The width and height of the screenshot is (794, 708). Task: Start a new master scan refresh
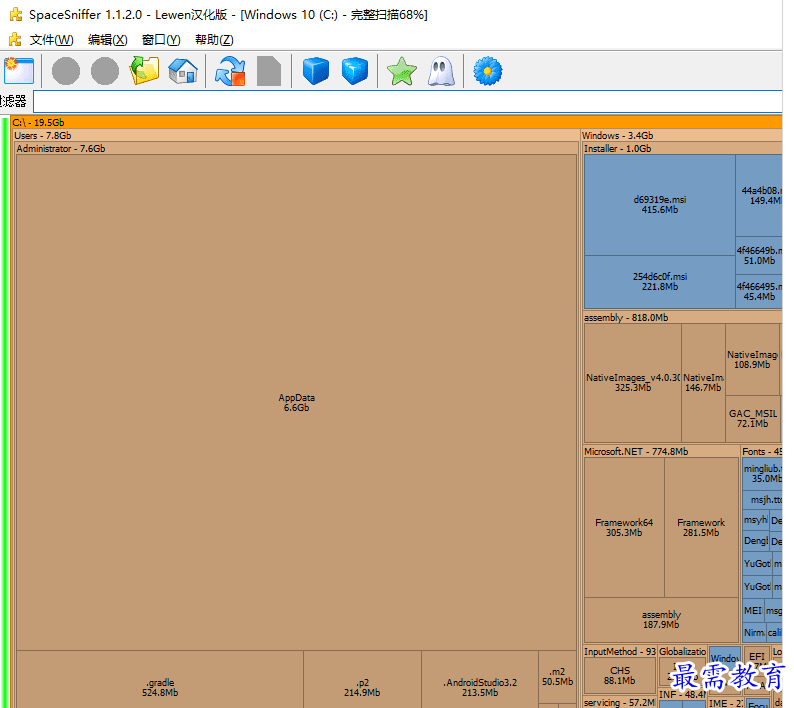pyautogui.click(x=230, y=71)
